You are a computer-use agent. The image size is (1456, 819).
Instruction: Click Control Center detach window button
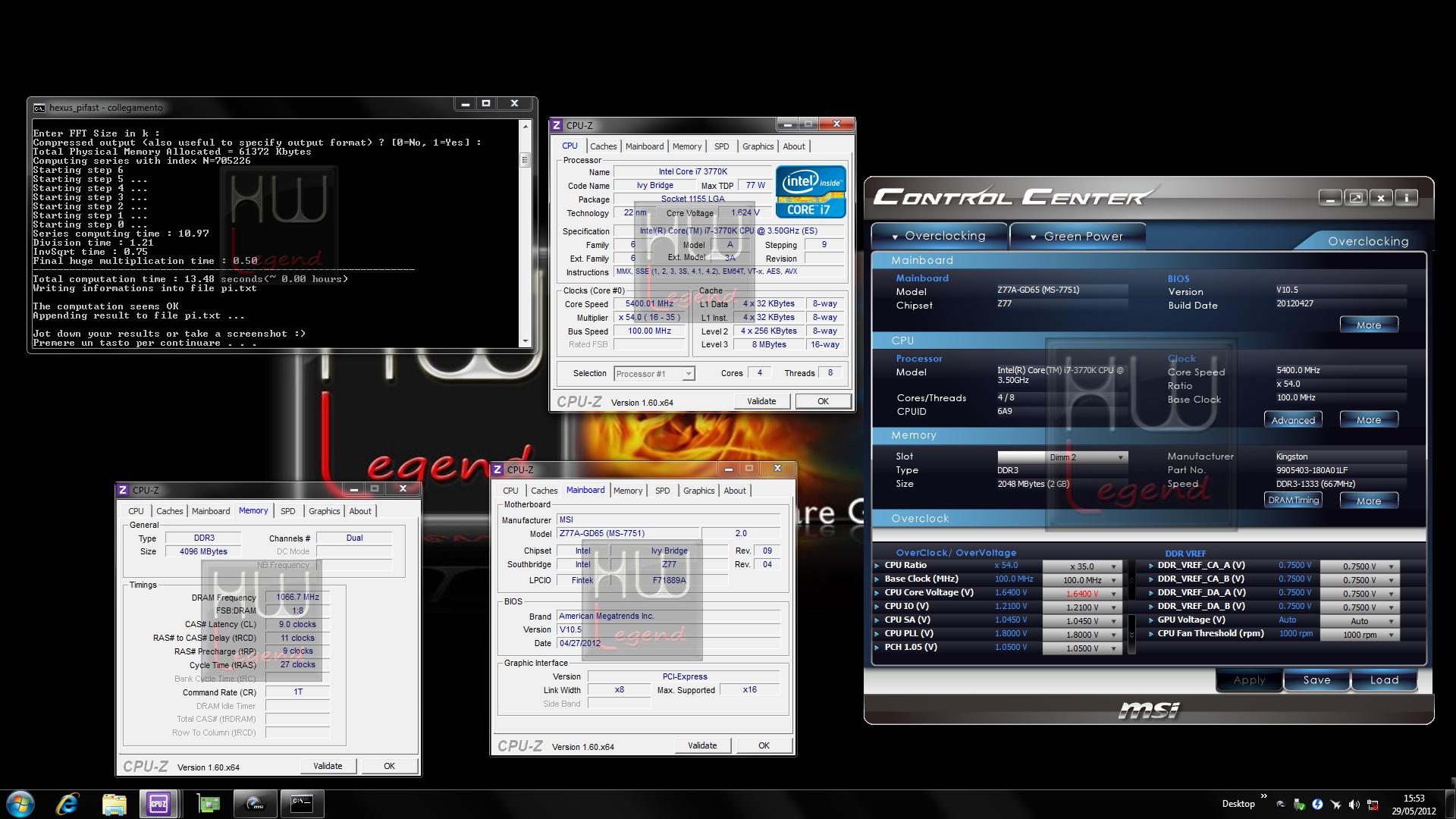[x=1356, y=198]
